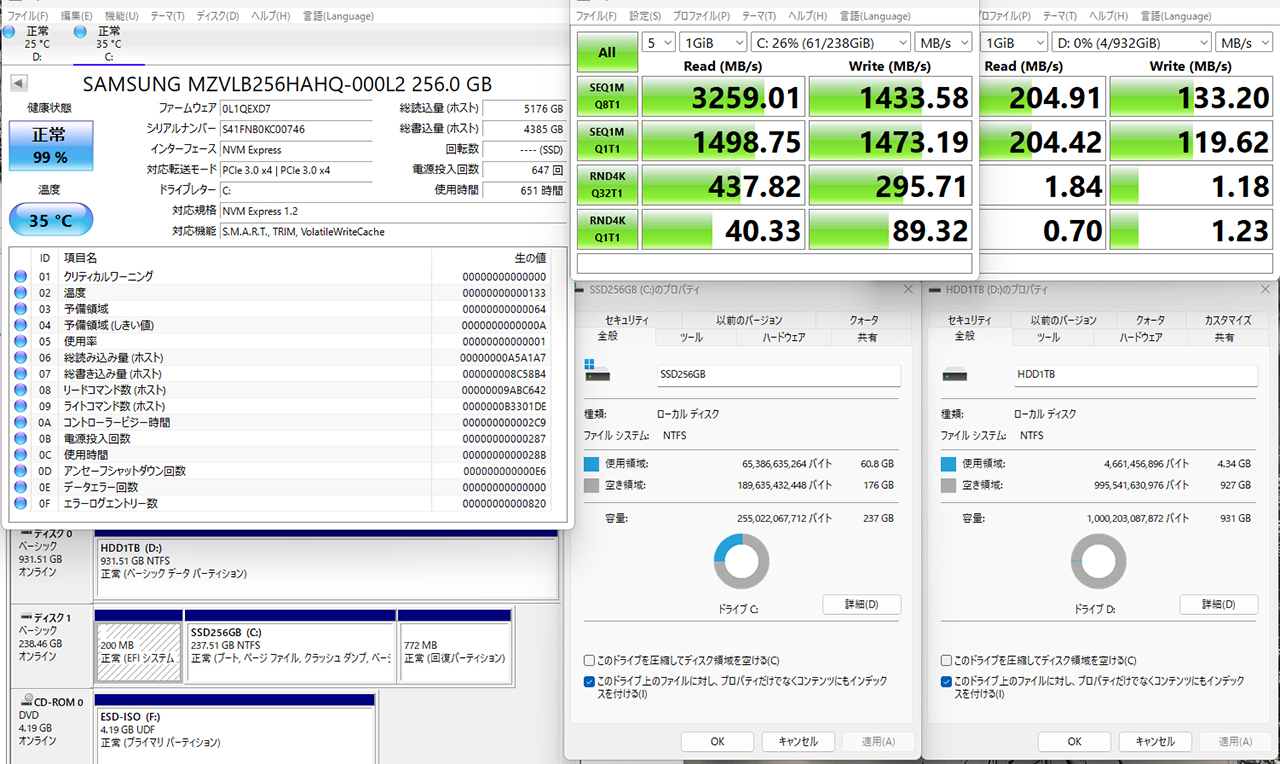Open 1GiB size dropdown in D: benchmark window
The width and height of the screenshot is (1280, 764).
1014,42
